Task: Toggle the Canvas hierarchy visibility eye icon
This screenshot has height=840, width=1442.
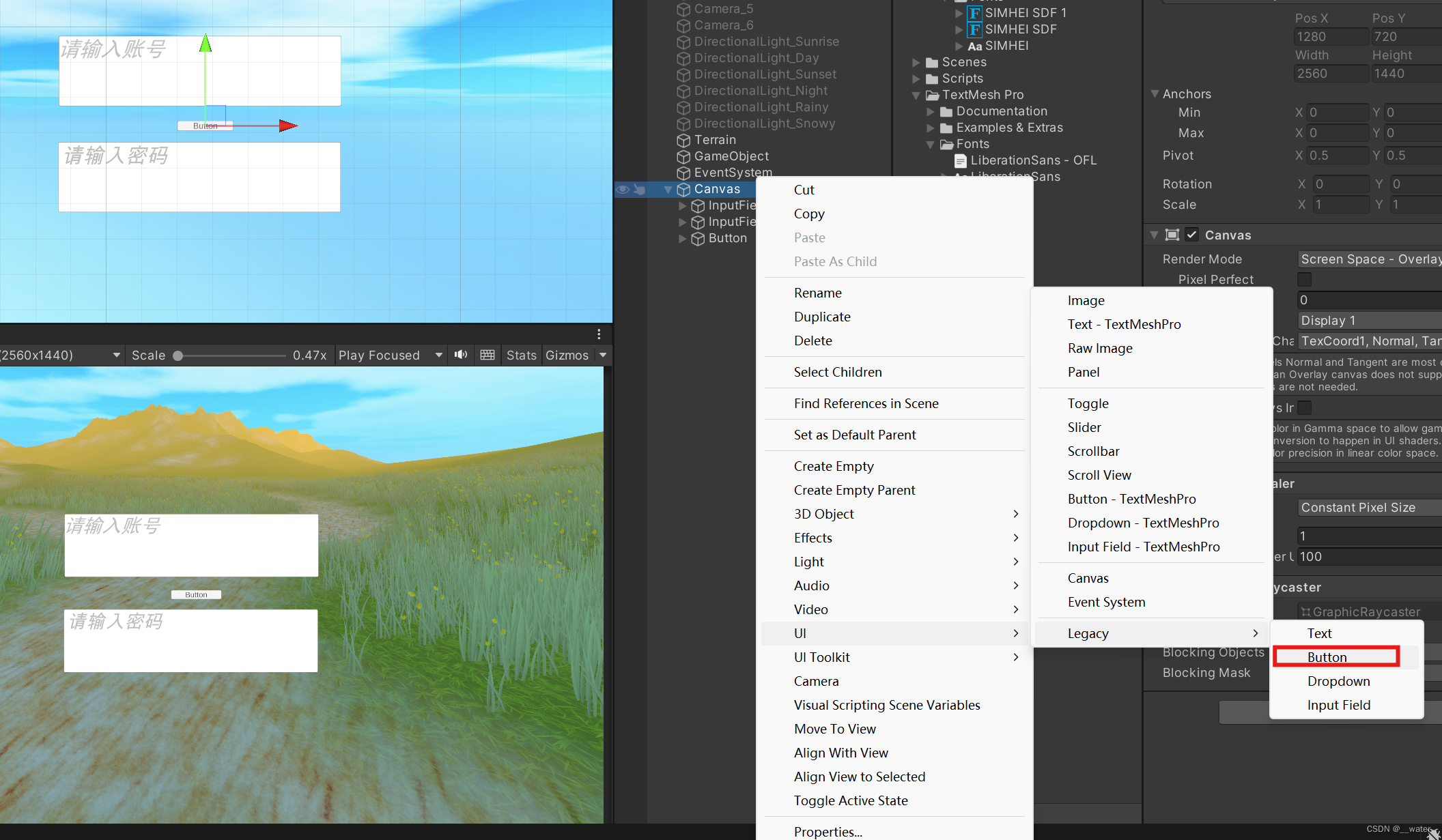Action: click(622, 190)
